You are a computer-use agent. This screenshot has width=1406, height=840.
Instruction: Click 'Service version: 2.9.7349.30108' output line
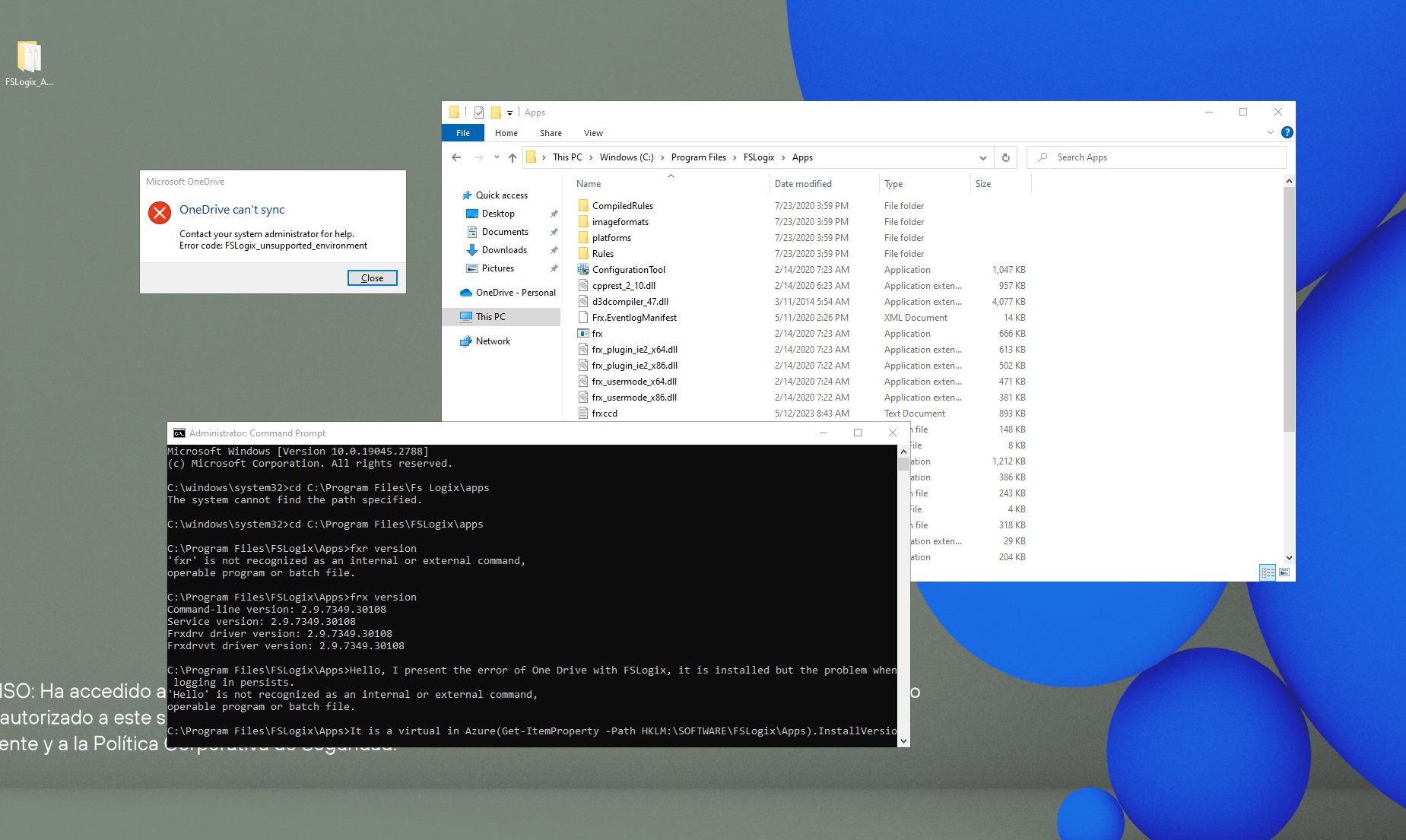[262, 622]
